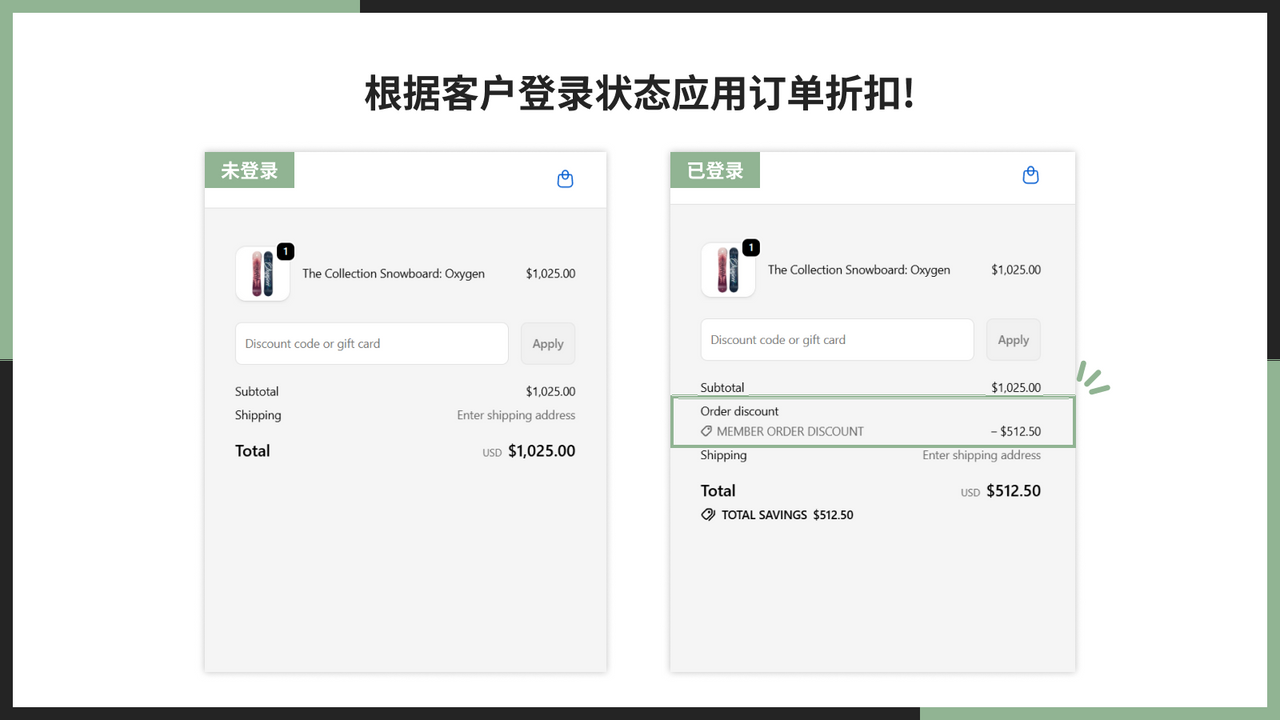The width and height of the screenshot is (1280, 720).
Task: Click quantity badge on the 未登录 snowboard thumbnail
Action: (x=285, y=251)
